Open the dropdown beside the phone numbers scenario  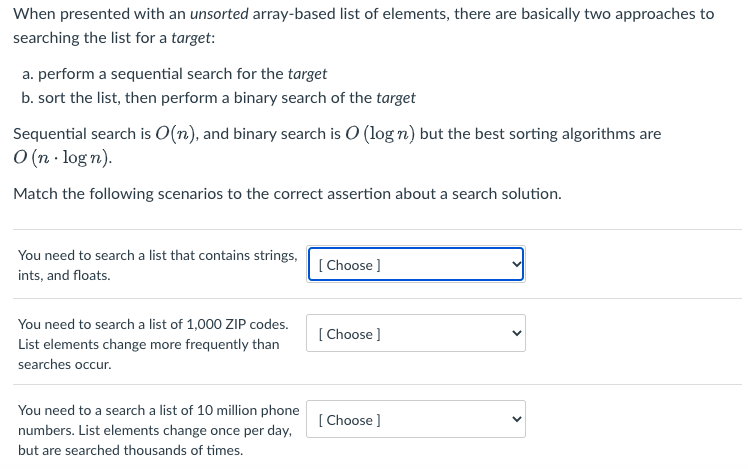416,419
